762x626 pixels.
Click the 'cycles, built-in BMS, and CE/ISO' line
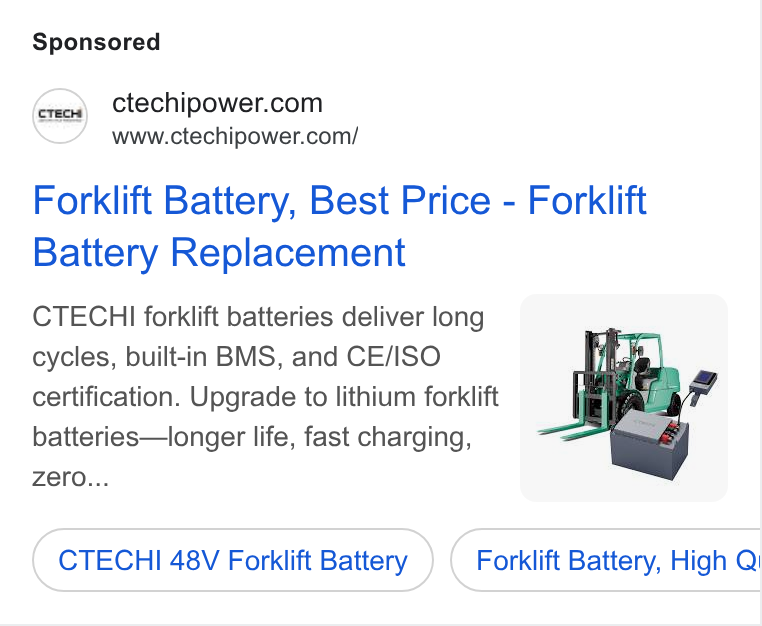236,357
